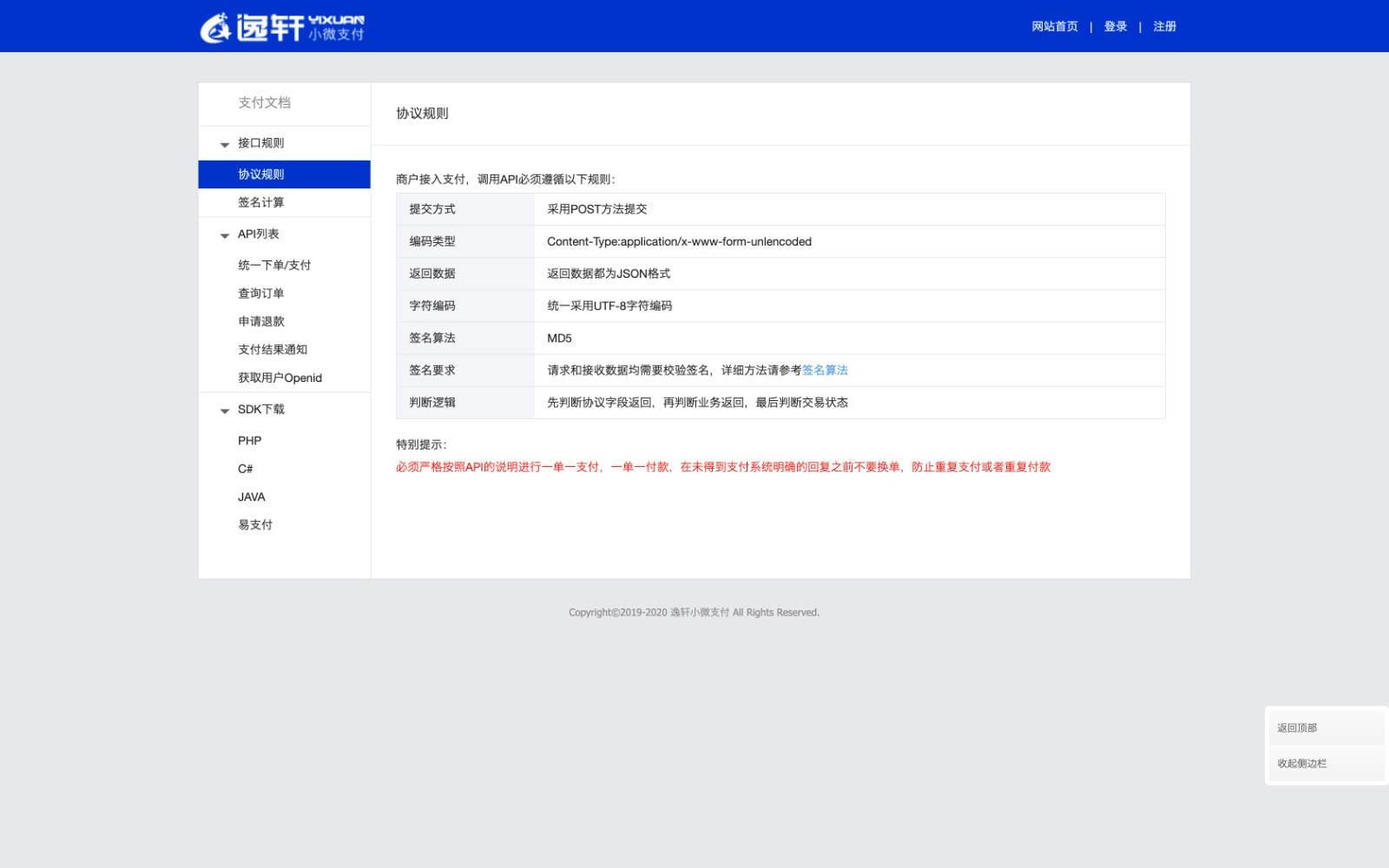Viewport: 1389px width, 868px height.
Task: Collapse the API列表 section arrow
Action: coord(225,236)
